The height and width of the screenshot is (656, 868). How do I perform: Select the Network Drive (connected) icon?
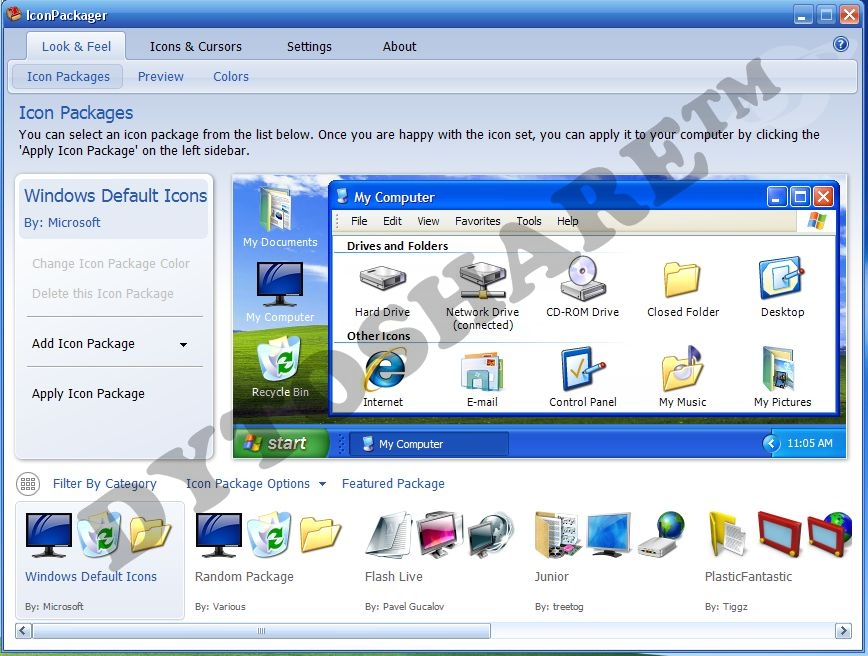[x=483, y=280]
